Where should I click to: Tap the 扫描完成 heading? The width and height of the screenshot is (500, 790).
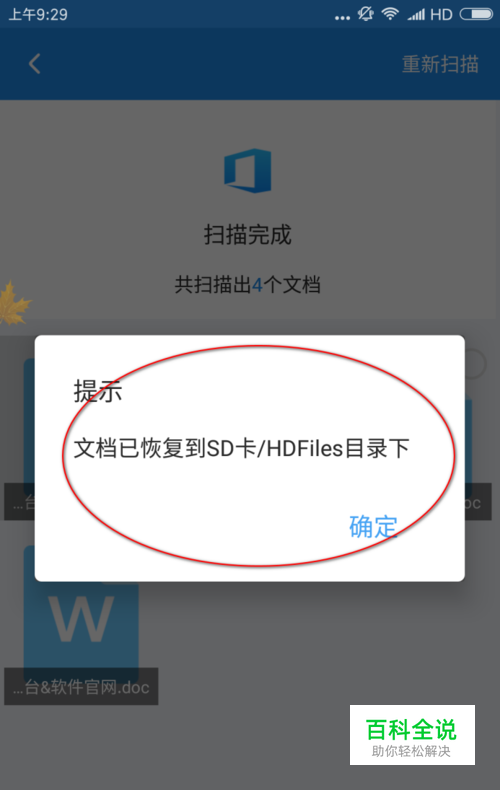(247, 235)
